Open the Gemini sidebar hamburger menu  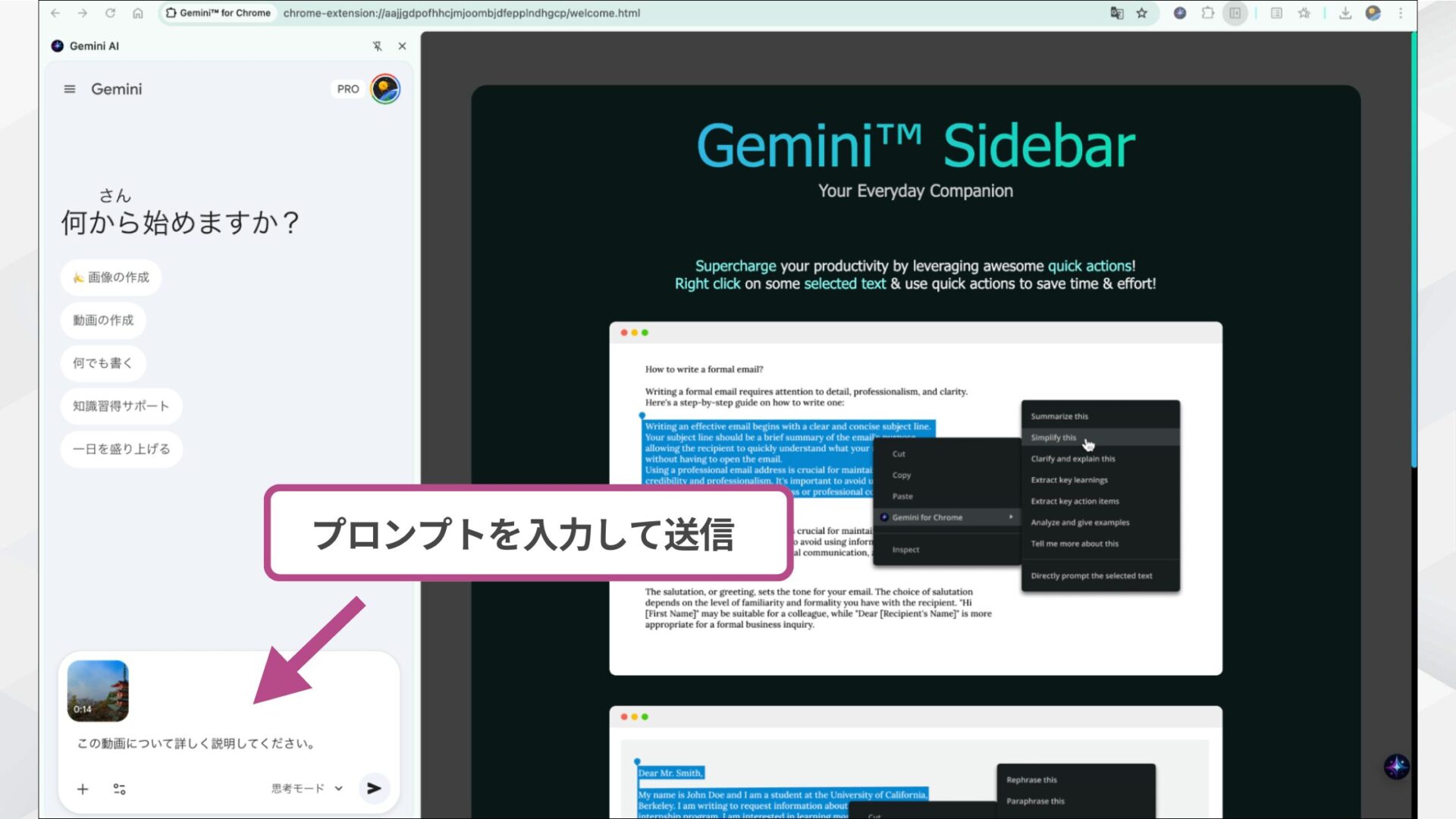tap(69, 89)
